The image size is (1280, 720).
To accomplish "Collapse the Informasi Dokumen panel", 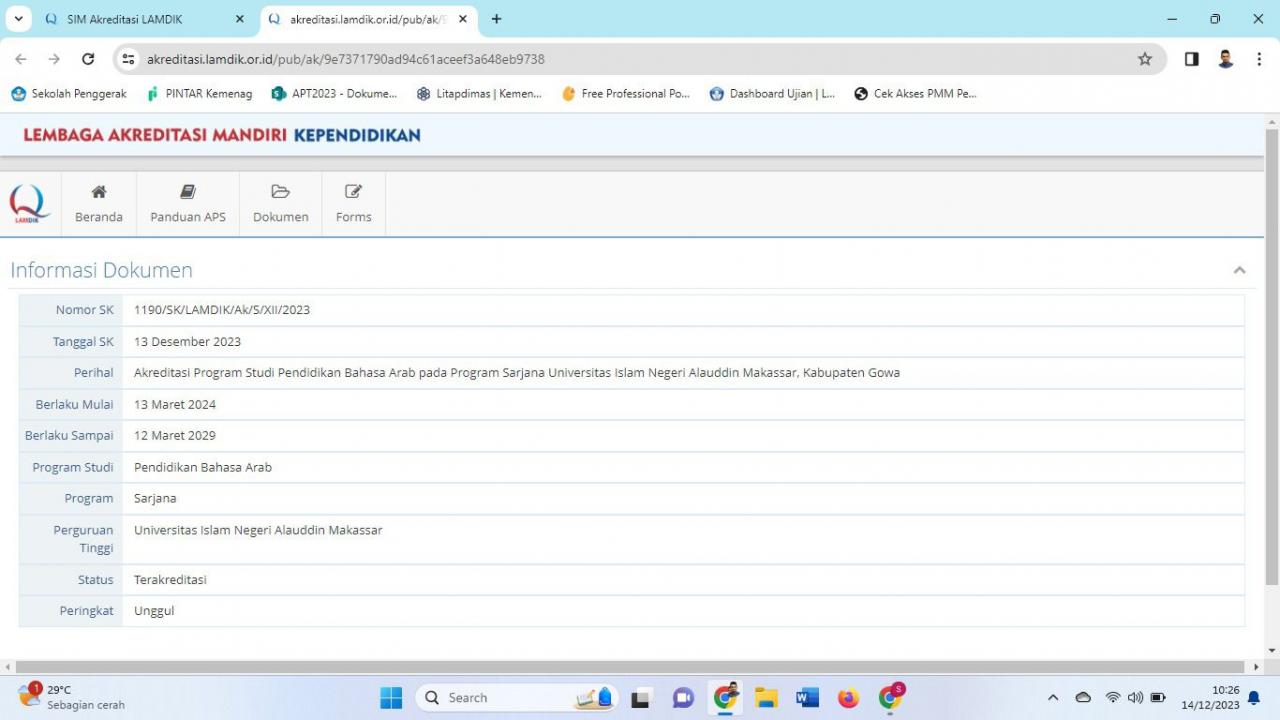I will point(1239,270).
